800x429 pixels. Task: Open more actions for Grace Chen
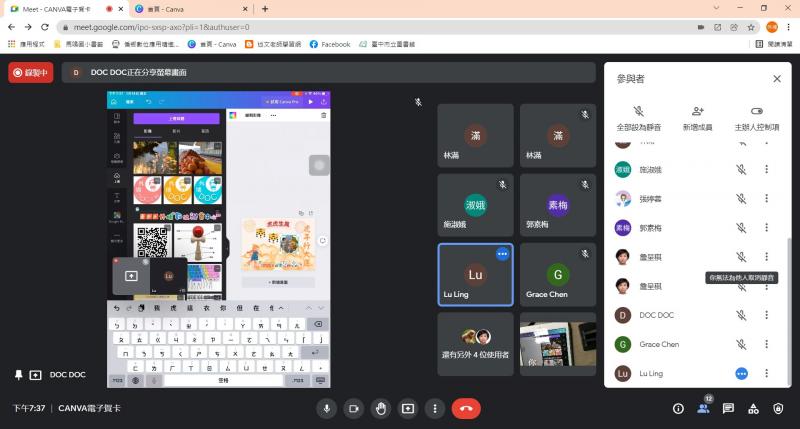pyautogui.click(x=766, y=344)
